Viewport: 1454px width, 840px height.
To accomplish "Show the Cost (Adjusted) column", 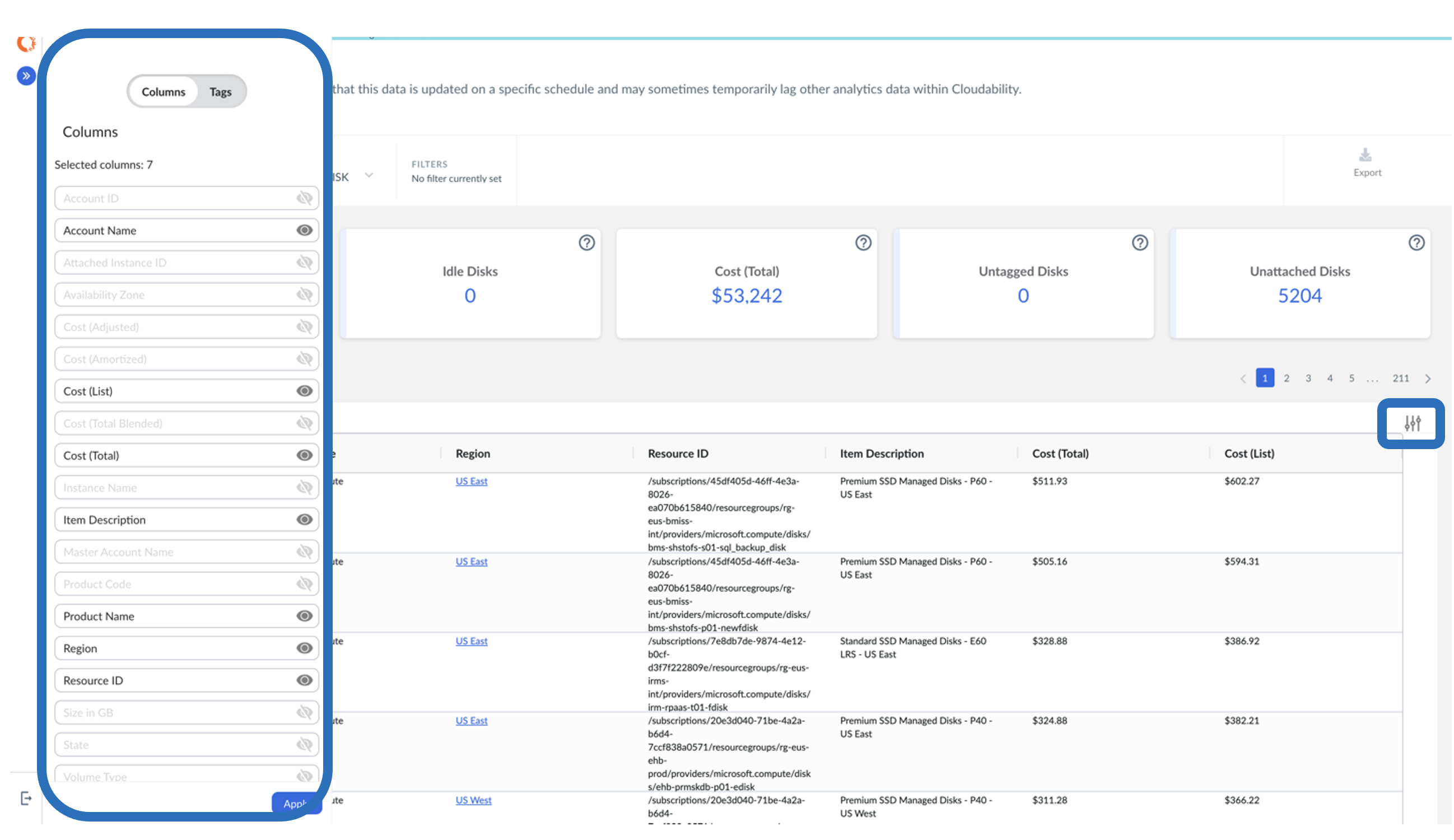I will click(x=305, y=327).
